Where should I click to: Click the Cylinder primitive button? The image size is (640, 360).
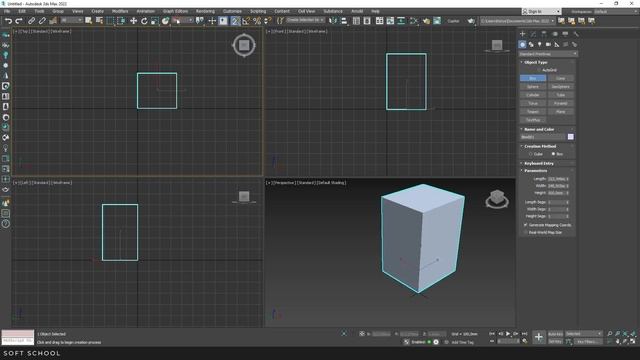pos(533,95)
